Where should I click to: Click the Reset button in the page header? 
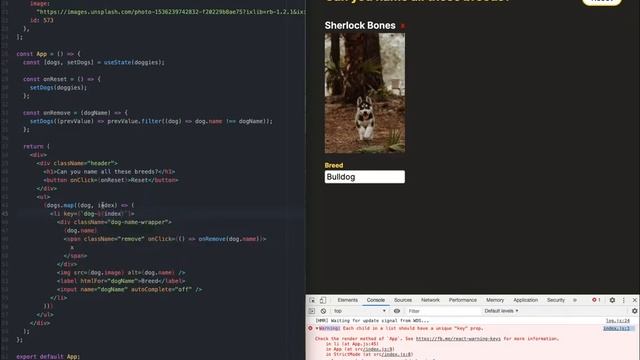tap(602, 2)
